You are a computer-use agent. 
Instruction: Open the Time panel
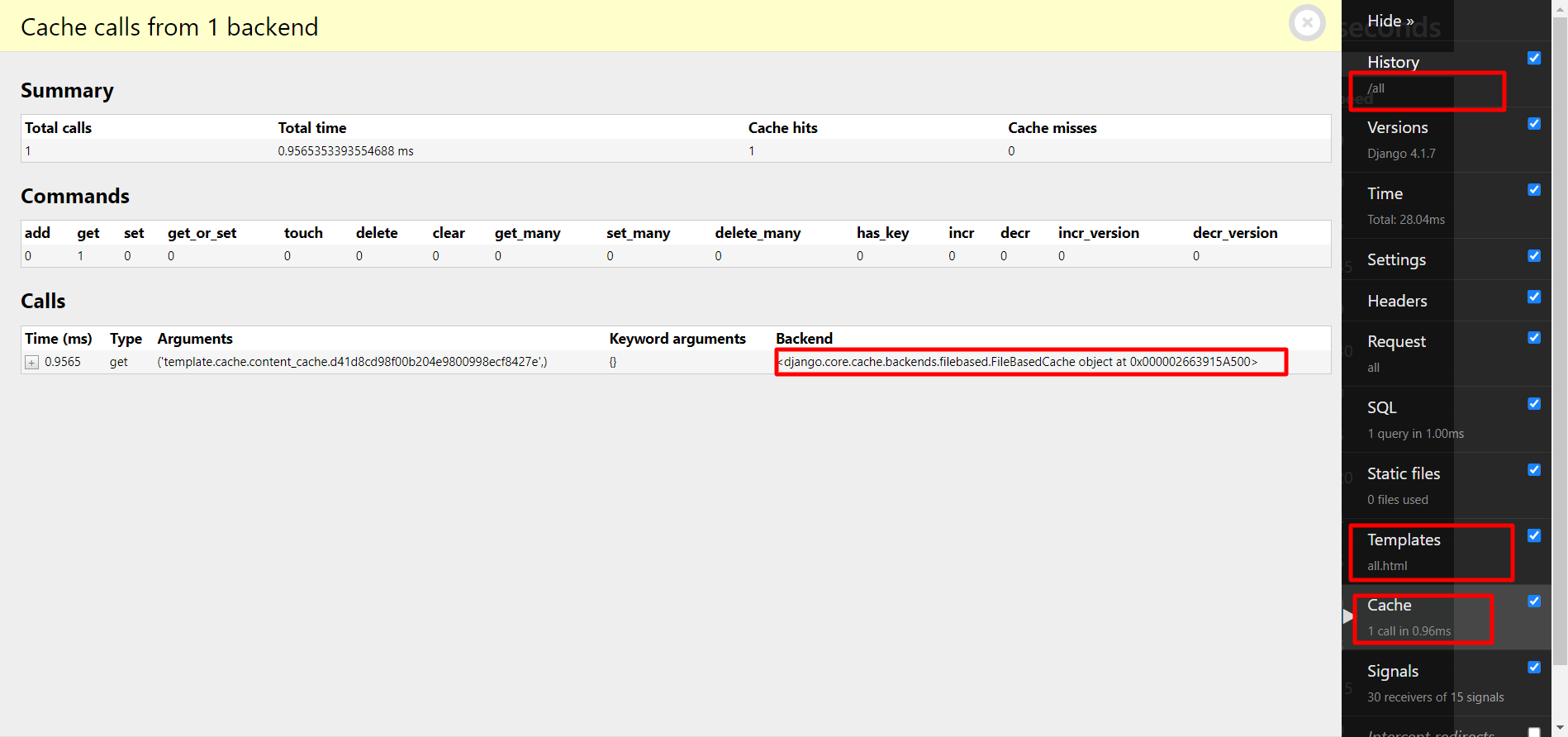pyautogui.click(x=1385, y=193)
